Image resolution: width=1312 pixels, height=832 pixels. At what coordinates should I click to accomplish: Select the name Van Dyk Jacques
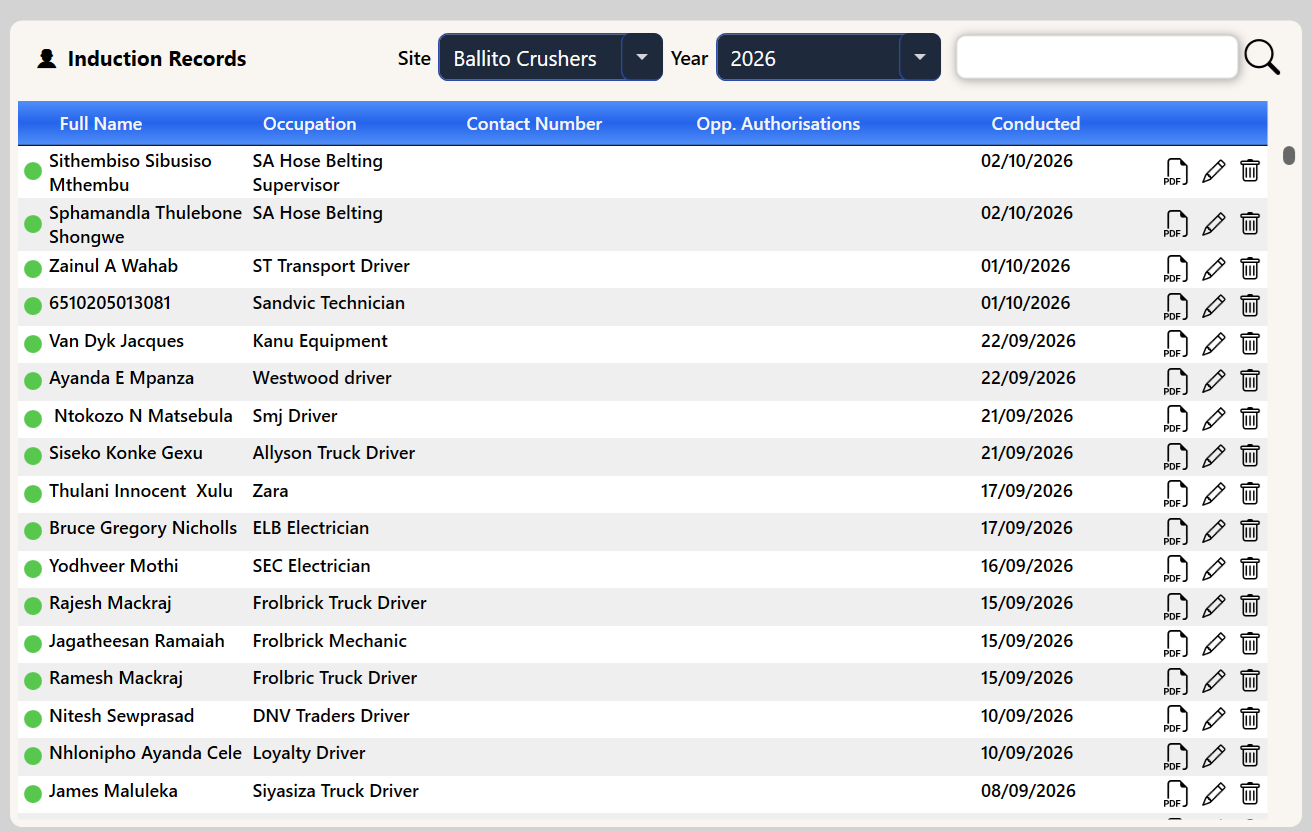tap(117, 341)
